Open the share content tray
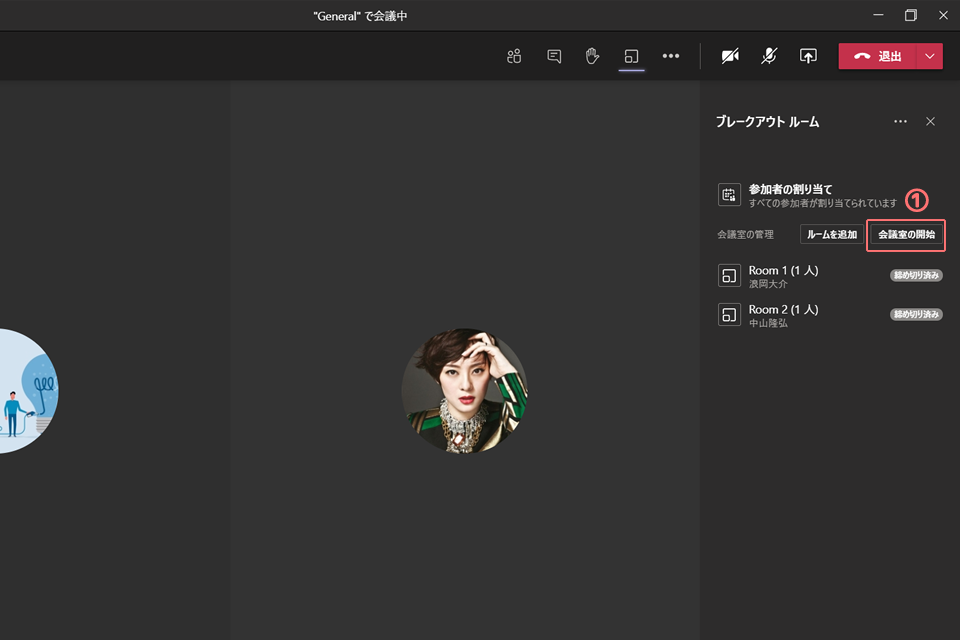 (808, 56)
